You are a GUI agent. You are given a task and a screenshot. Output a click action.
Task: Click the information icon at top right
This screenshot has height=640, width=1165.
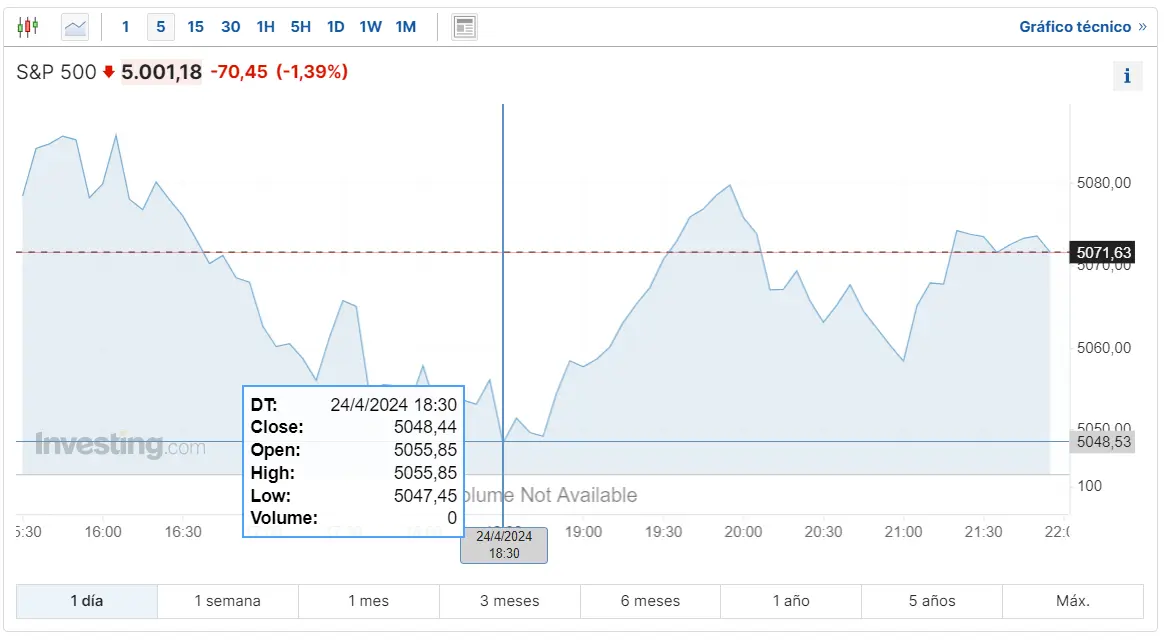[1127, 75]
